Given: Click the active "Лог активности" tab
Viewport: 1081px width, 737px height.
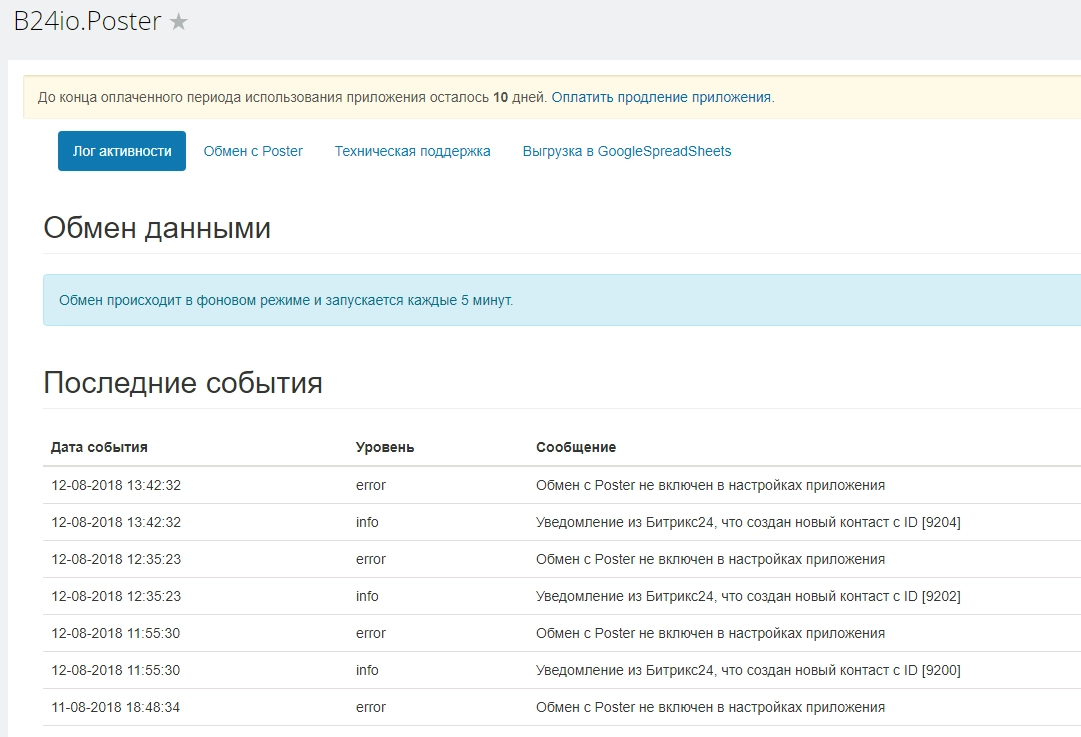Looking at the screenshot, I should tap(121, 150).
